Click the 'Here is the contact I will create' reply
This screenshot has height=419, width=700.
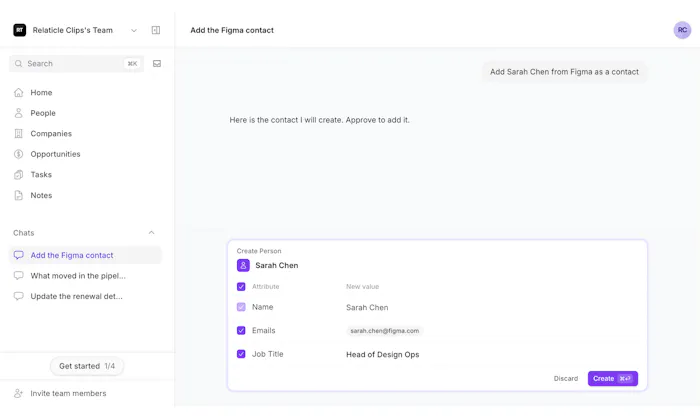coord(320,120)
